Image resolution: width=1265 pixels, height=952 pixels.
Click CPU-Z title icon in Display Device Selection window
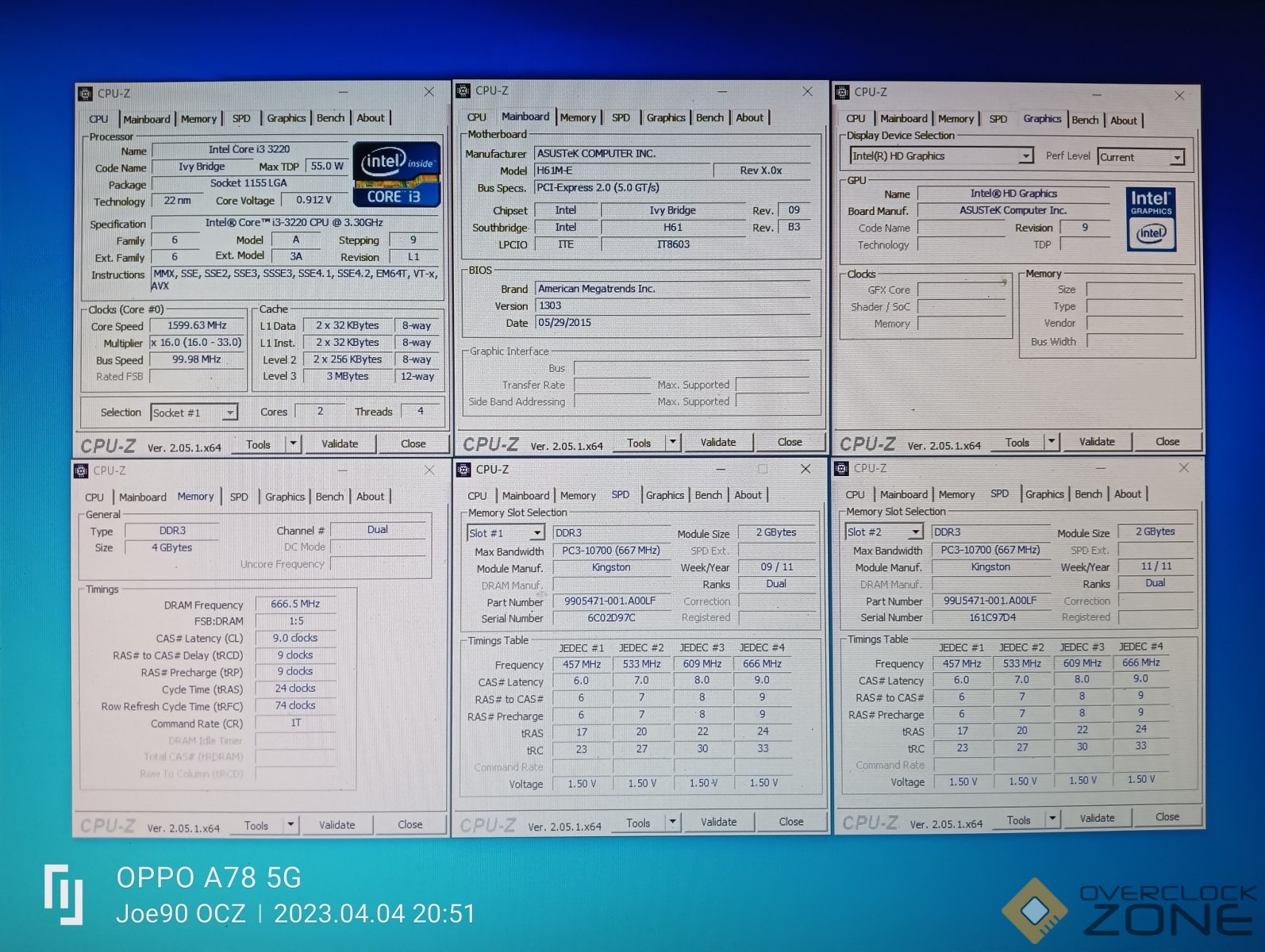click(842, 93)
